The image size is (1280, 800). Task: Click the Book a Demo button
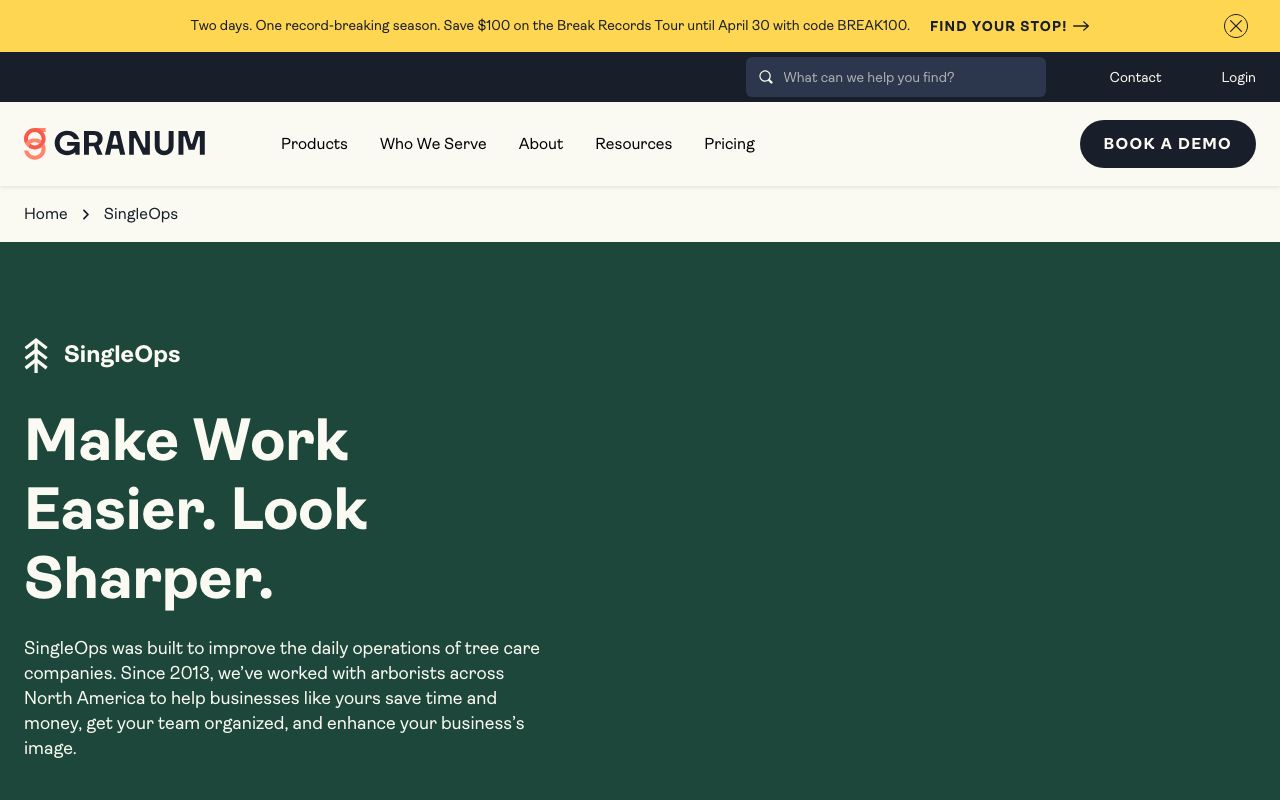pos(1168,144)
